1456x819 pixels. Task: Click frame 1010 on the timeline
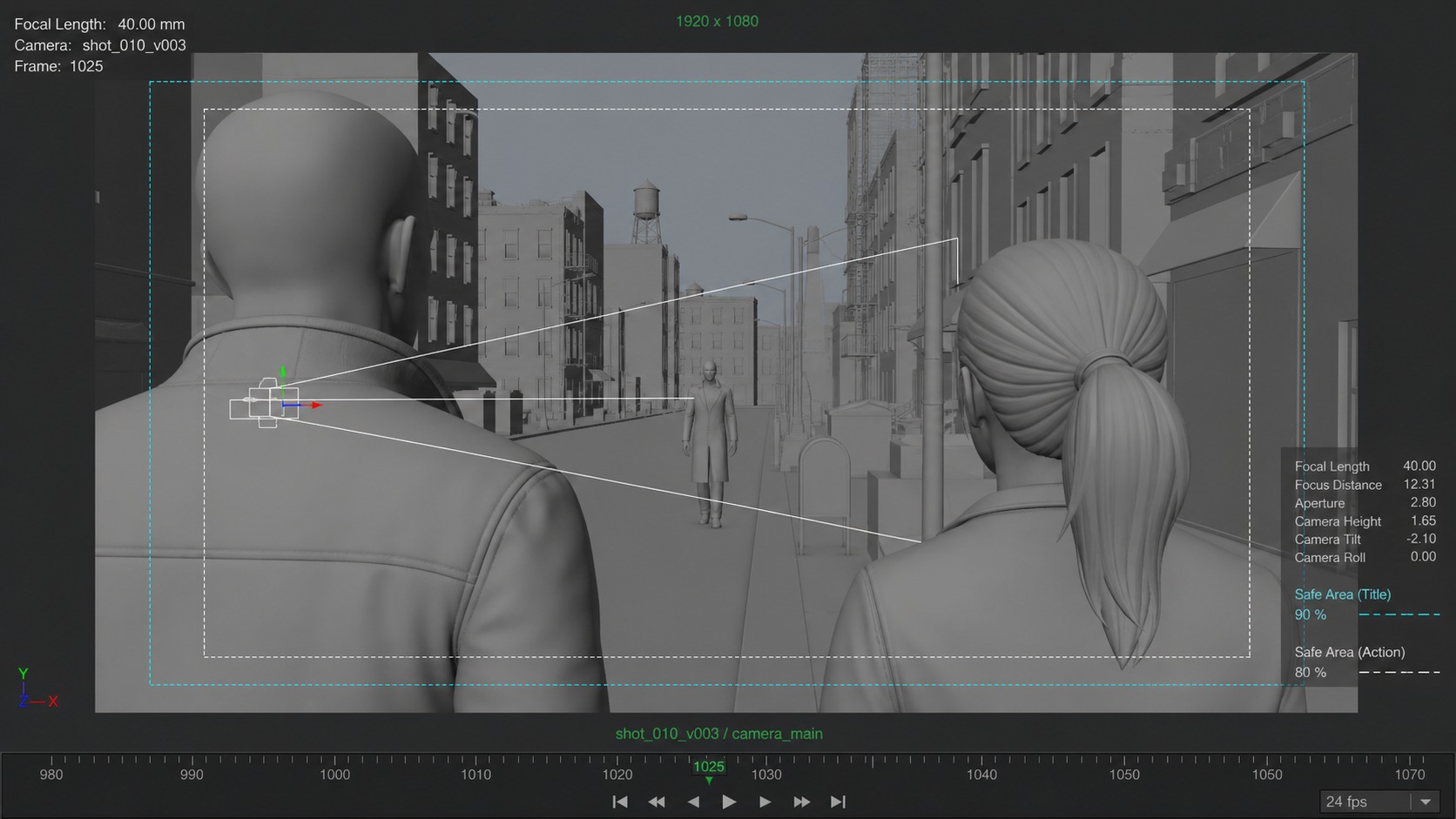tap(475, 774)
